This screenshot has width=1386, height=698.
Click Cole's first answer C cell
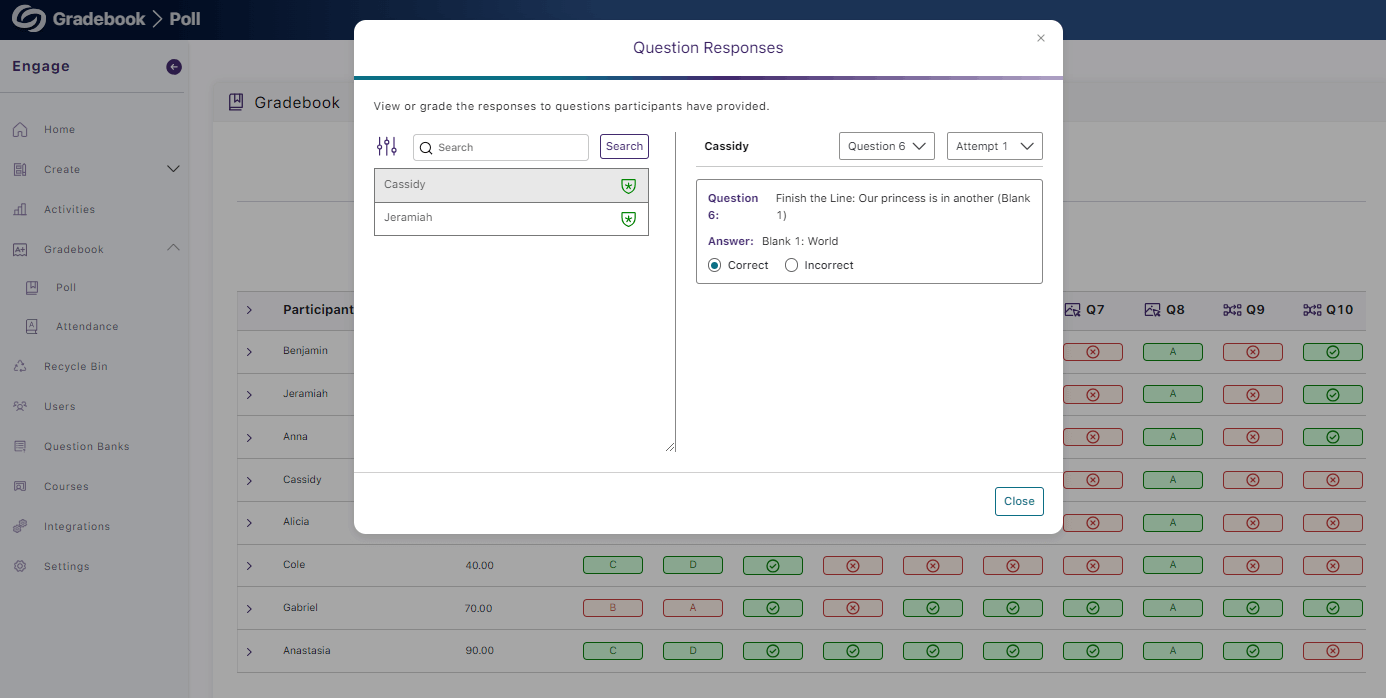pos(612,566)
